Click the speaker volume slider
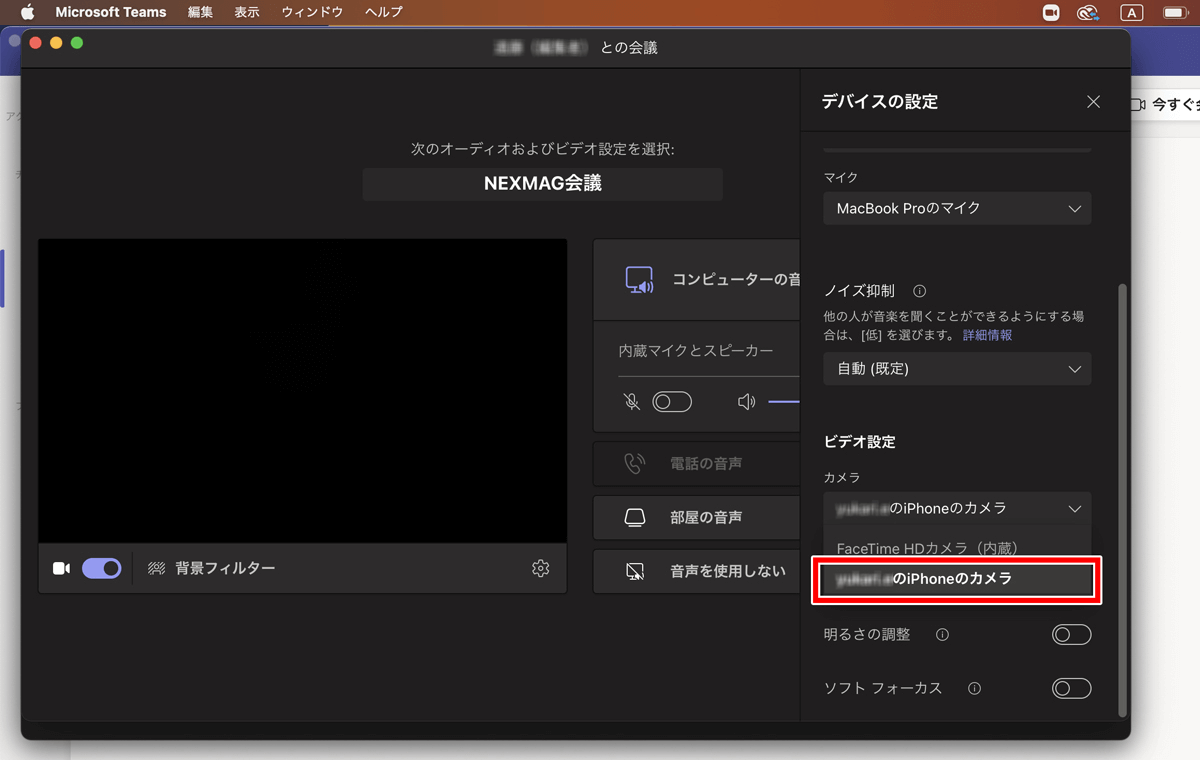Image resolution: width=1200 pixels, height=760 pixels. (x=784, y=402)
